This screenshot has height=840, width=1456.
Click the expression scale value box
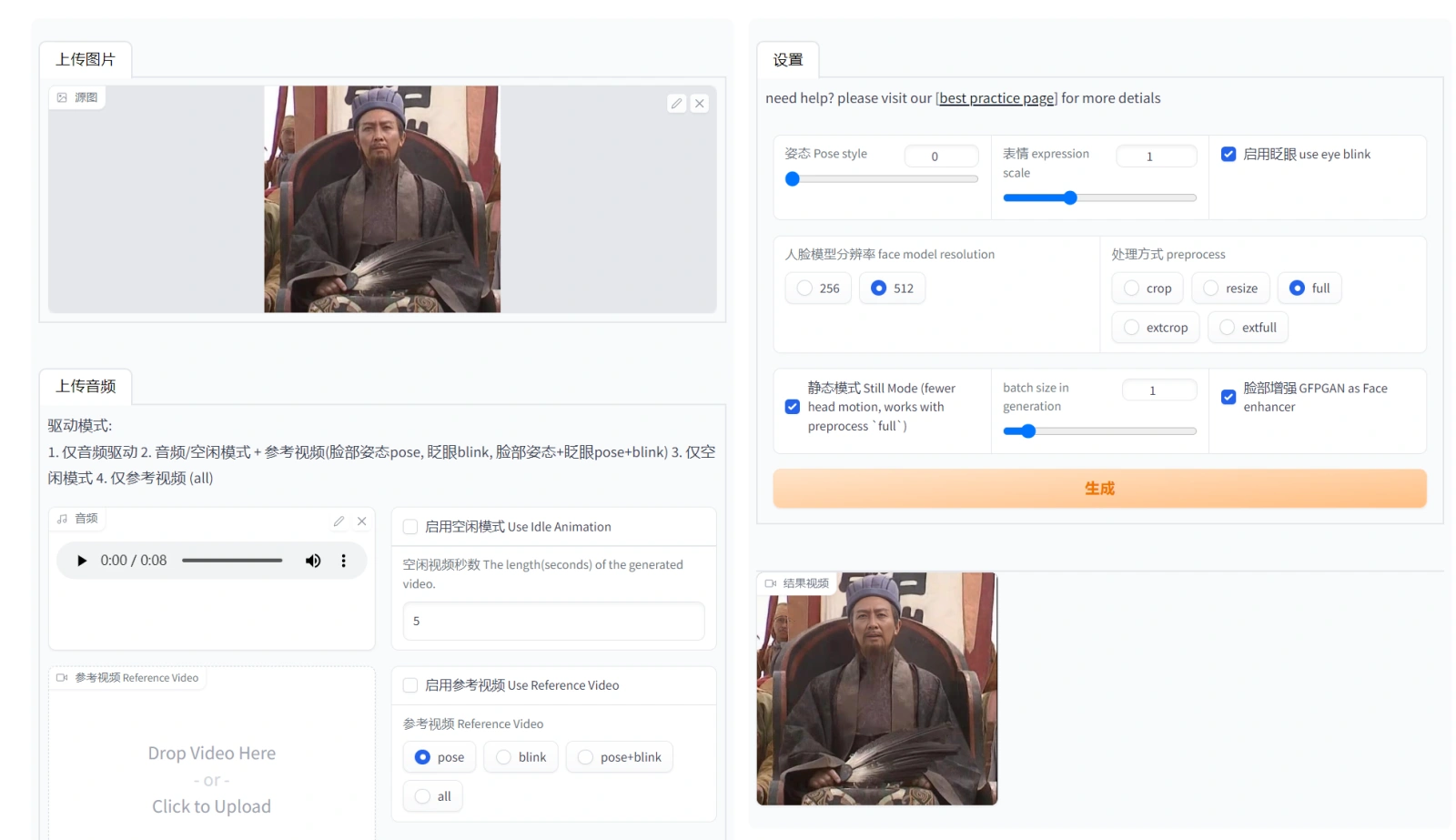(1156, 157)
